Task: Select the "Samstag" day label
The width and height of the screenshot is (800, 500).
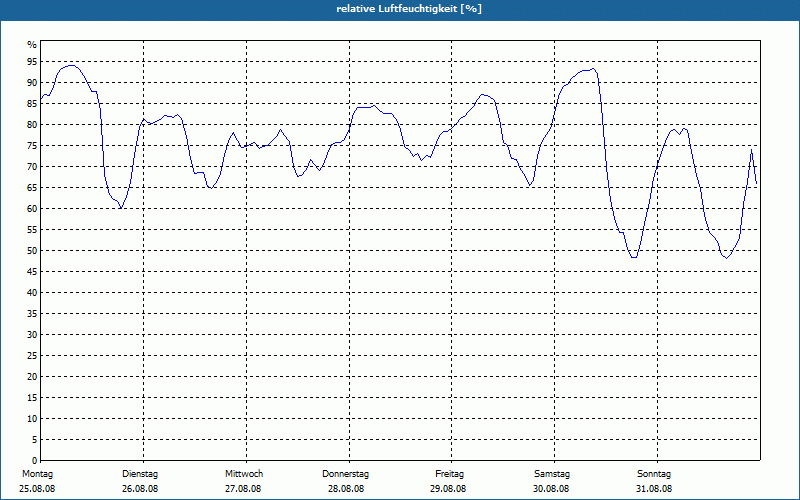Action: [x=552, y=474]
